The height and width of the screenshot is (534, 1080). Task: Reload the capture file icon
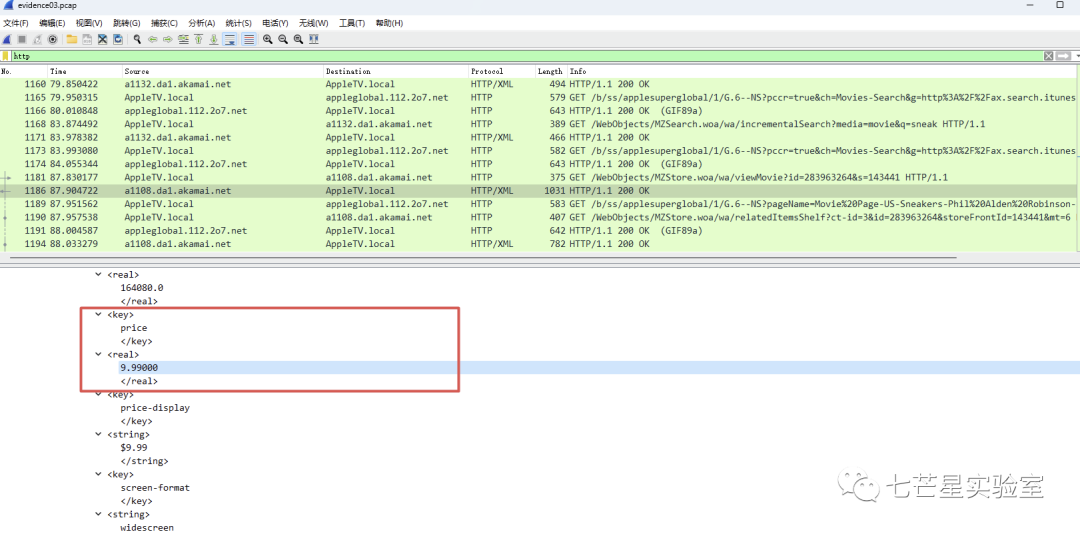tap(118, 39)
